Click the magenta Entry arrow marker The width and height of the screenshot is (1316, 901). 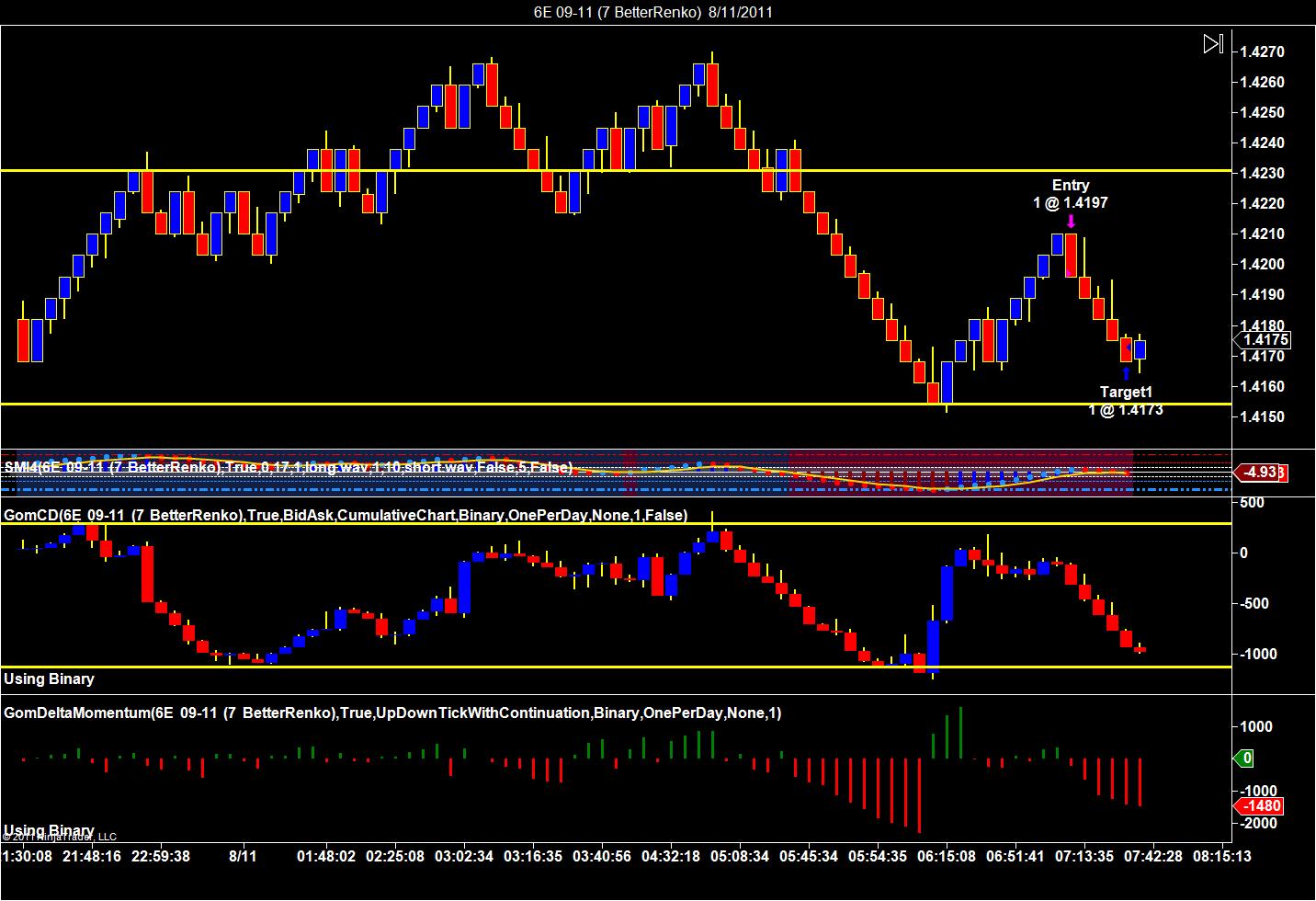tap(1071, 222)
